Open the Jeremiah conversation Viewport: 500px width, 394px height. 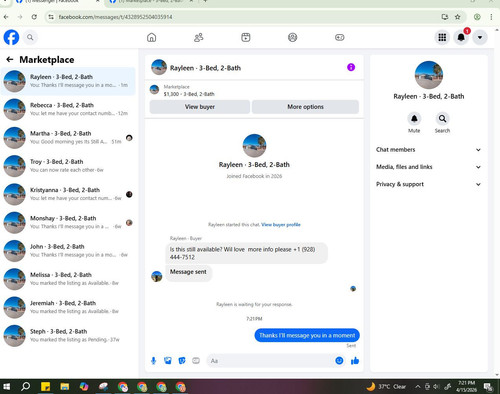tap(68, 308)
